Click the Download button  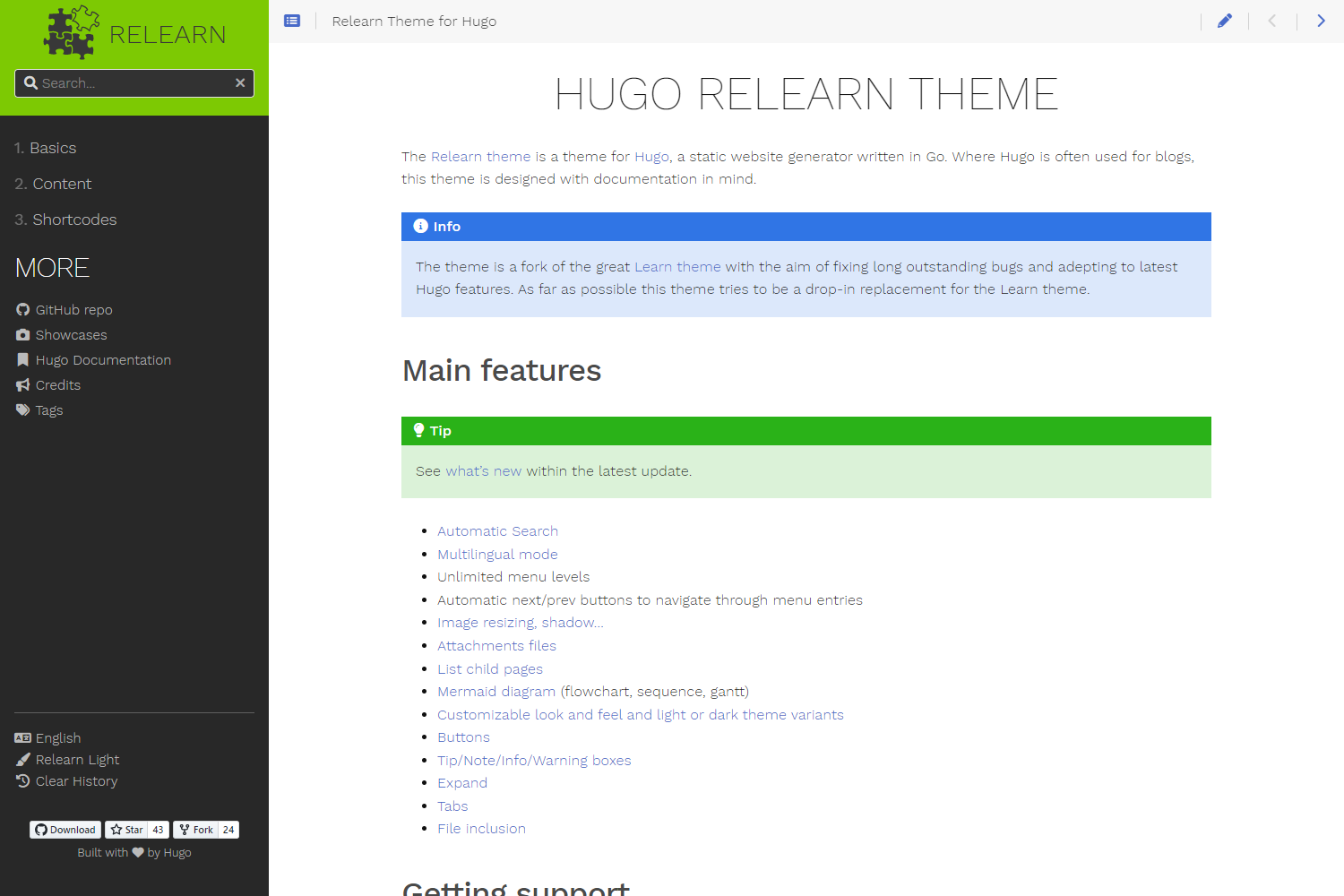pos(65,830)
